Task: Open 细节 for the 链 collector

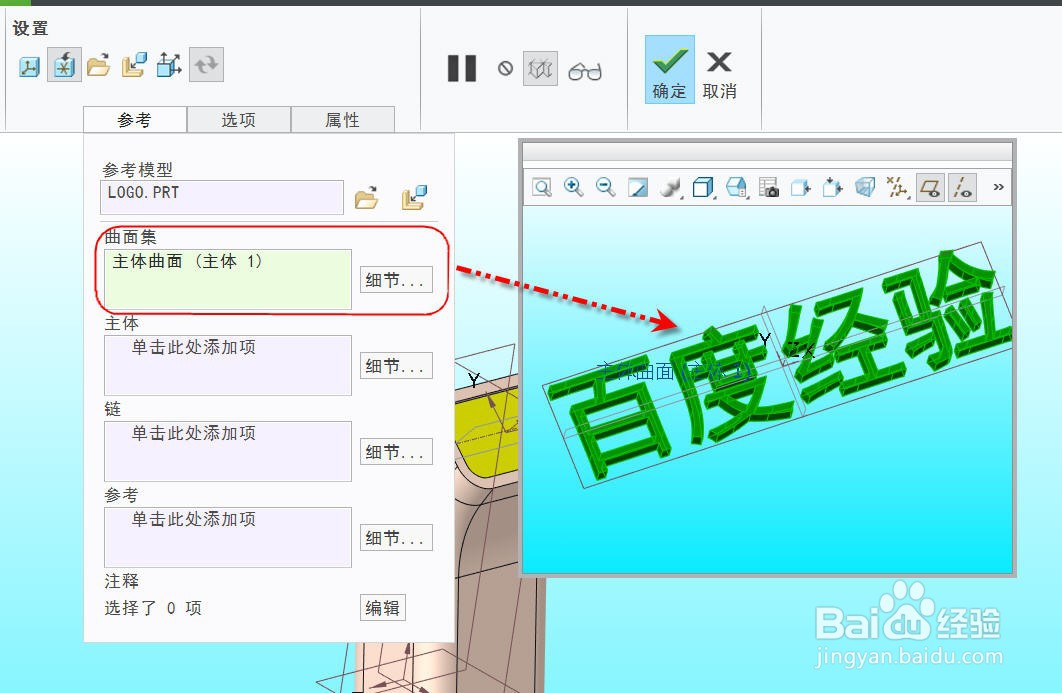Action: point(396,452)
